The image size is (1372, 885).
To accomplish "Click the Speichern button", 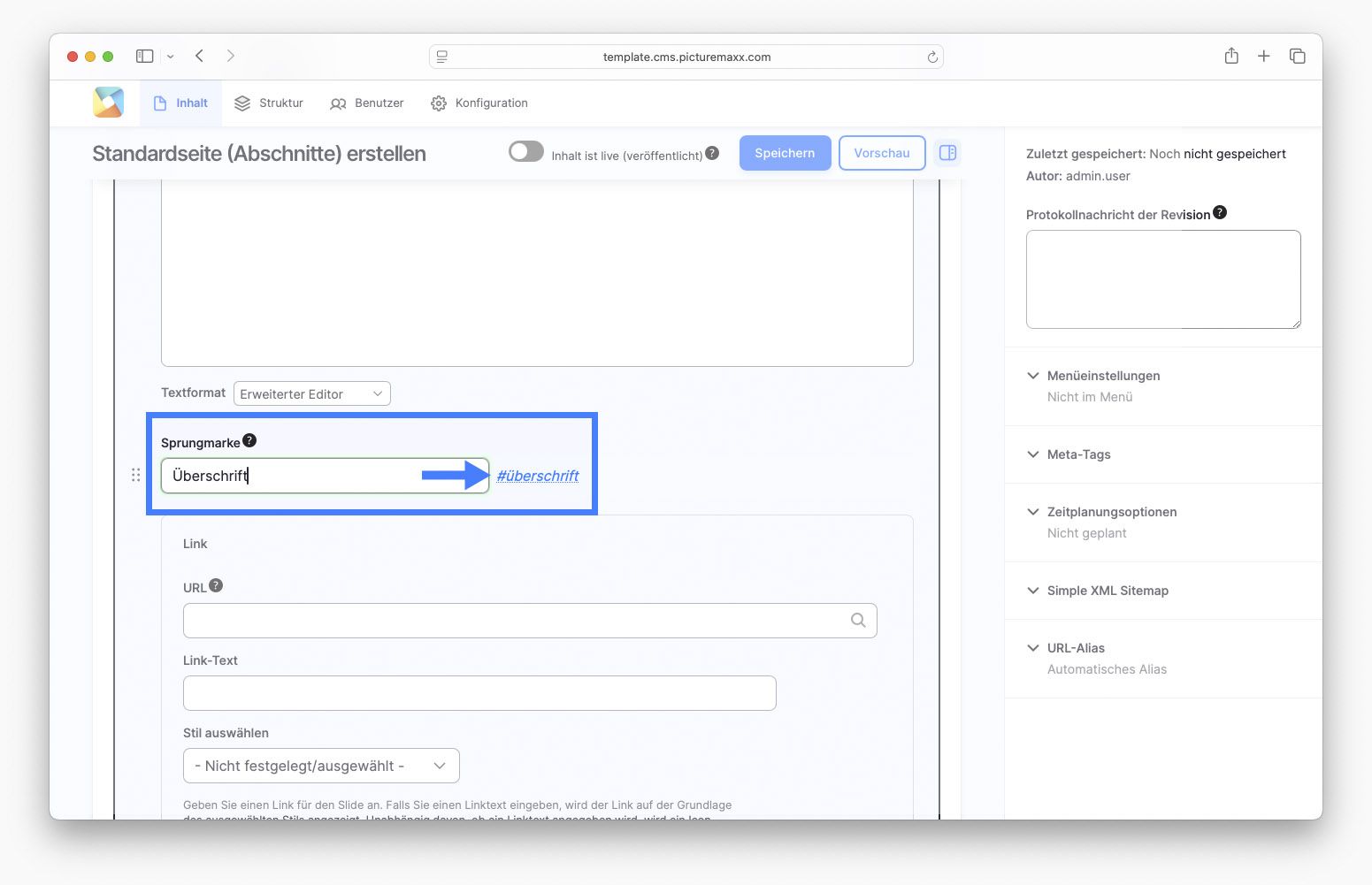I will [x=785, y=153].
